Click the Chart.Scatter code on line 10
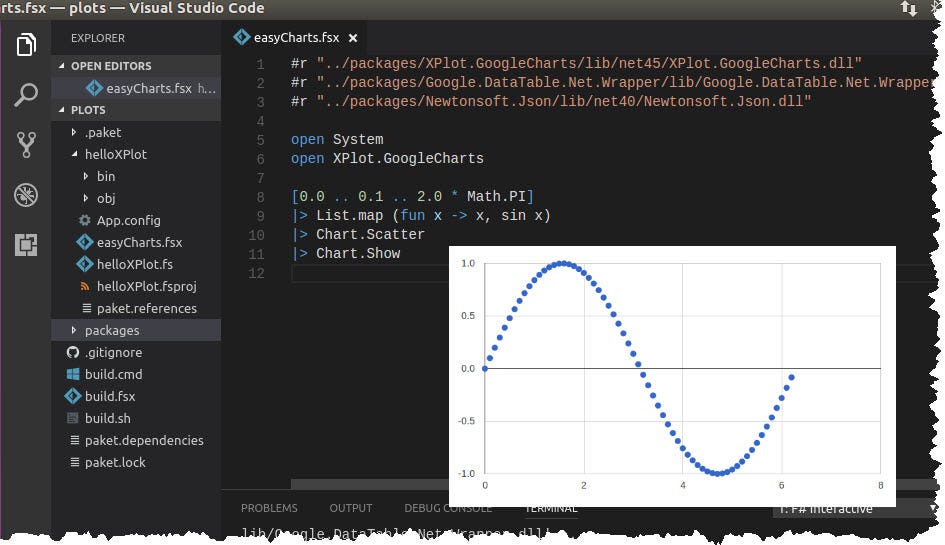Screen dimensions: 945x545 point(370,235)
